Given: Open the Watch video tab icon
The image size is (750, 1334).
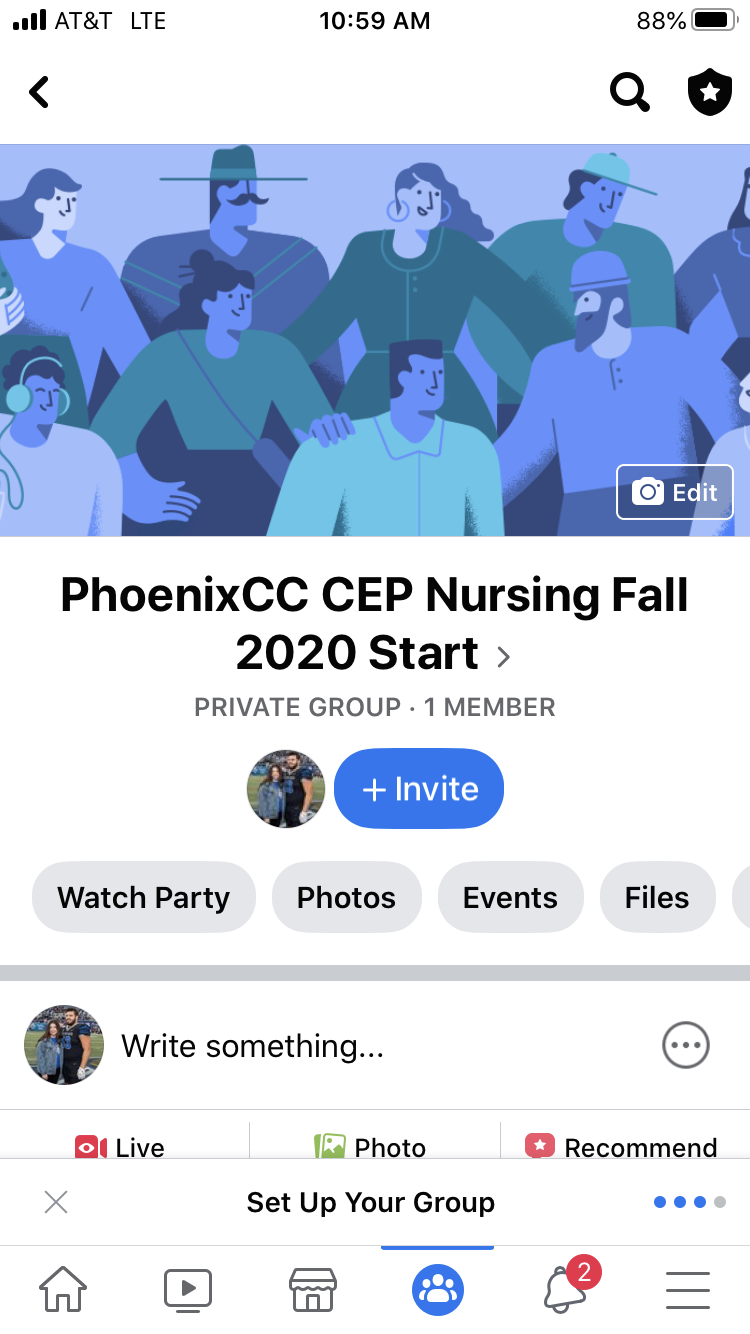Looking at the screenshot, I should [x=188, y=1289].
